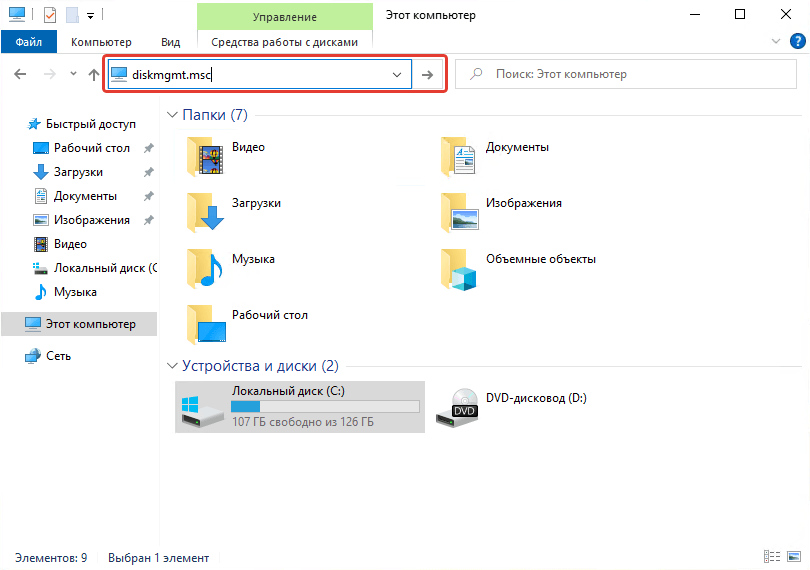The width and height of the screenshot is (810, 570).
Task: Switch to the Вид ribbon tab
Action: 170,42
